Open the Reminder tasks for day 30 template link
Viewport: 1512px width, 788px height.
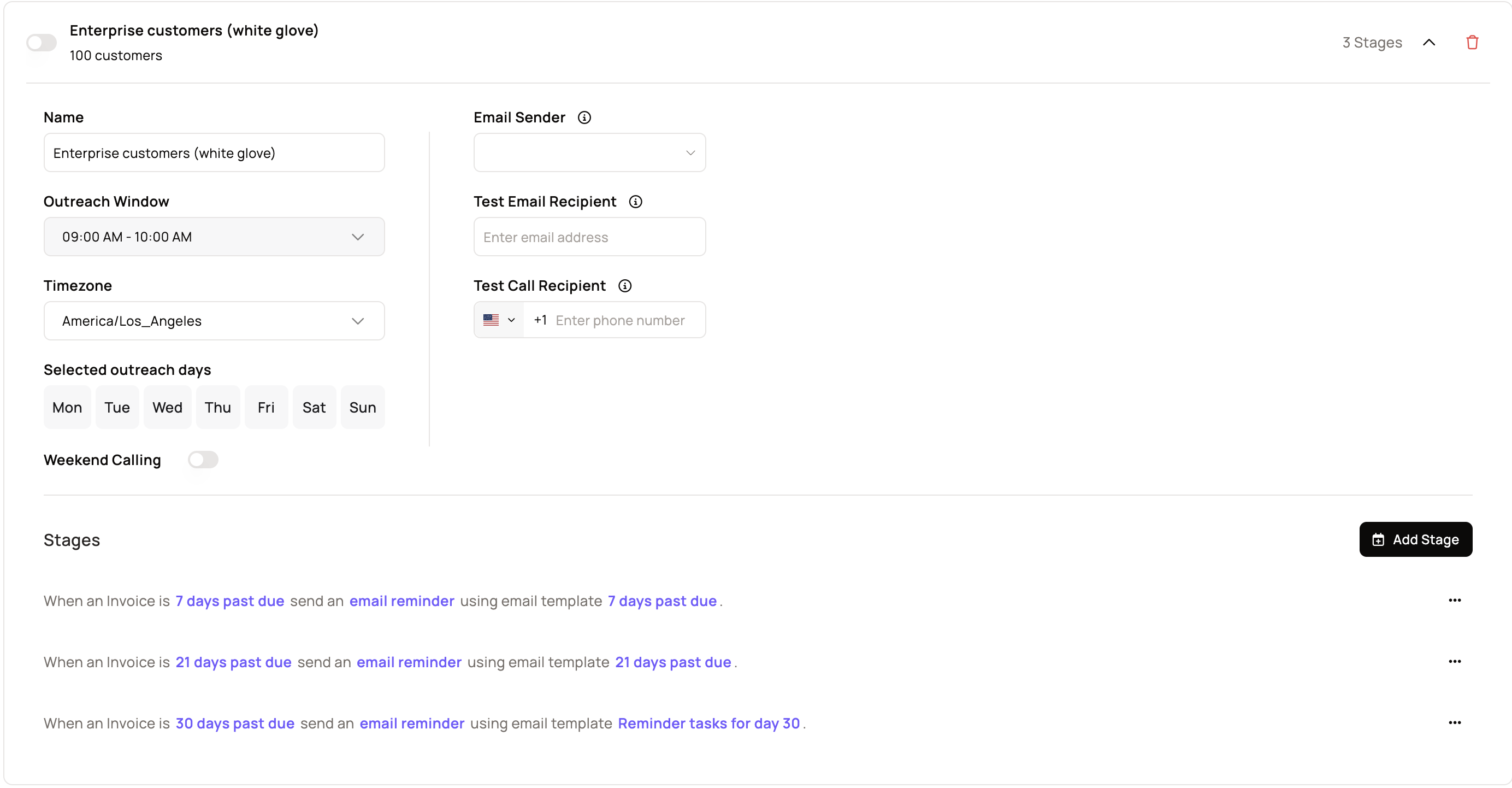tap(708, 723)
